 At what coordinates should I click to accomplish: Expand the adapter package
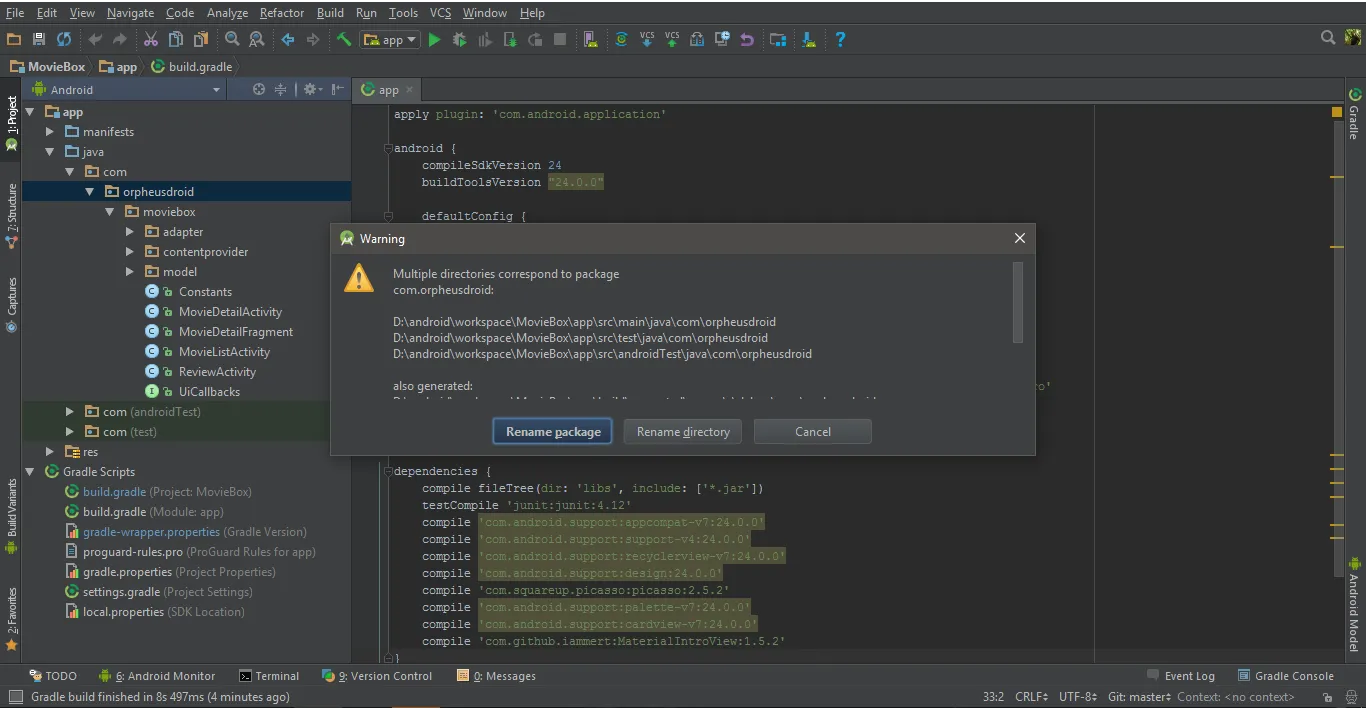click(130, 231)
